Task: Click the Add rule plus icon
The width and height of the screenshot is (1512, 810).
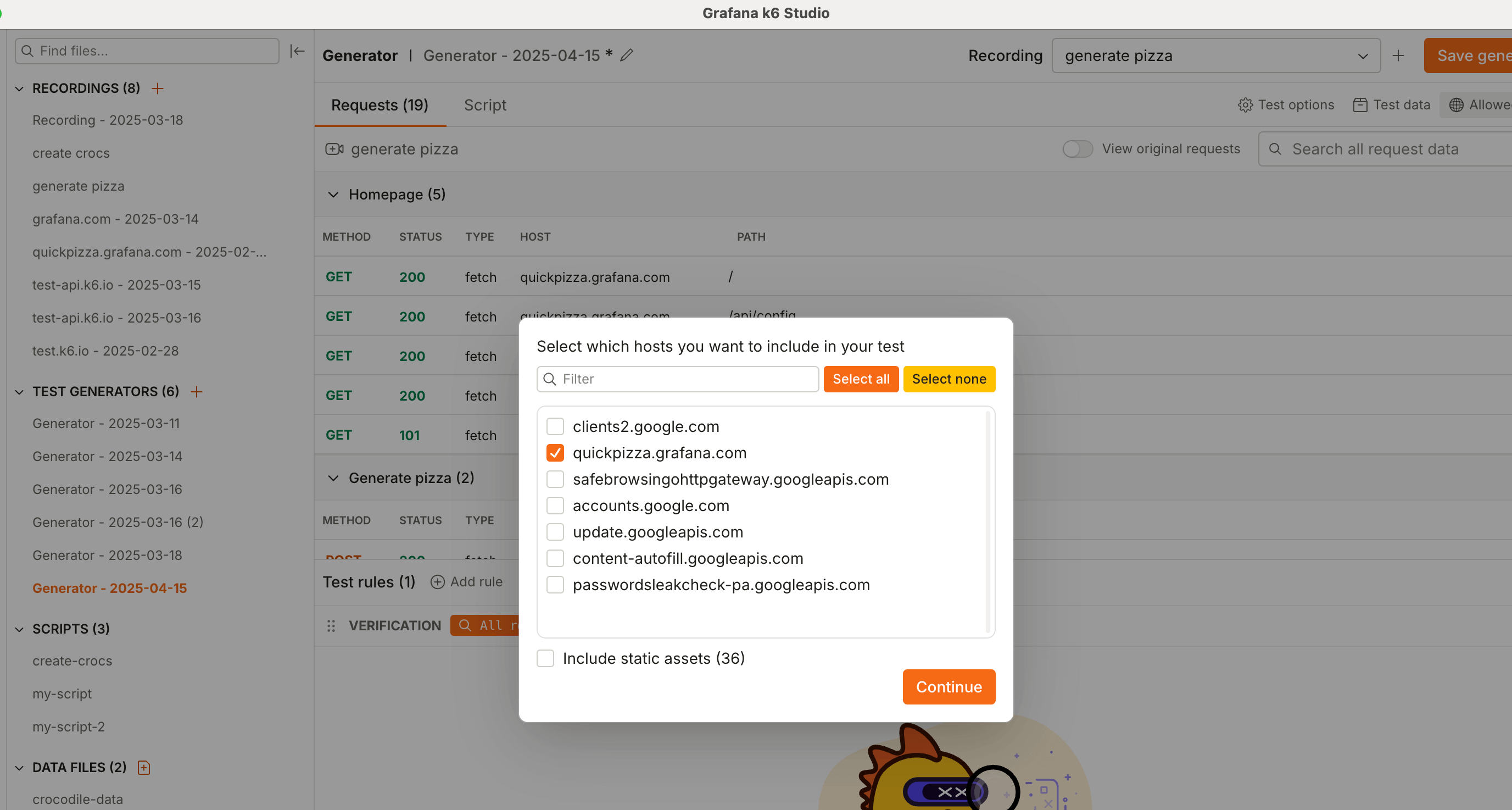Action: click(437, 581)
